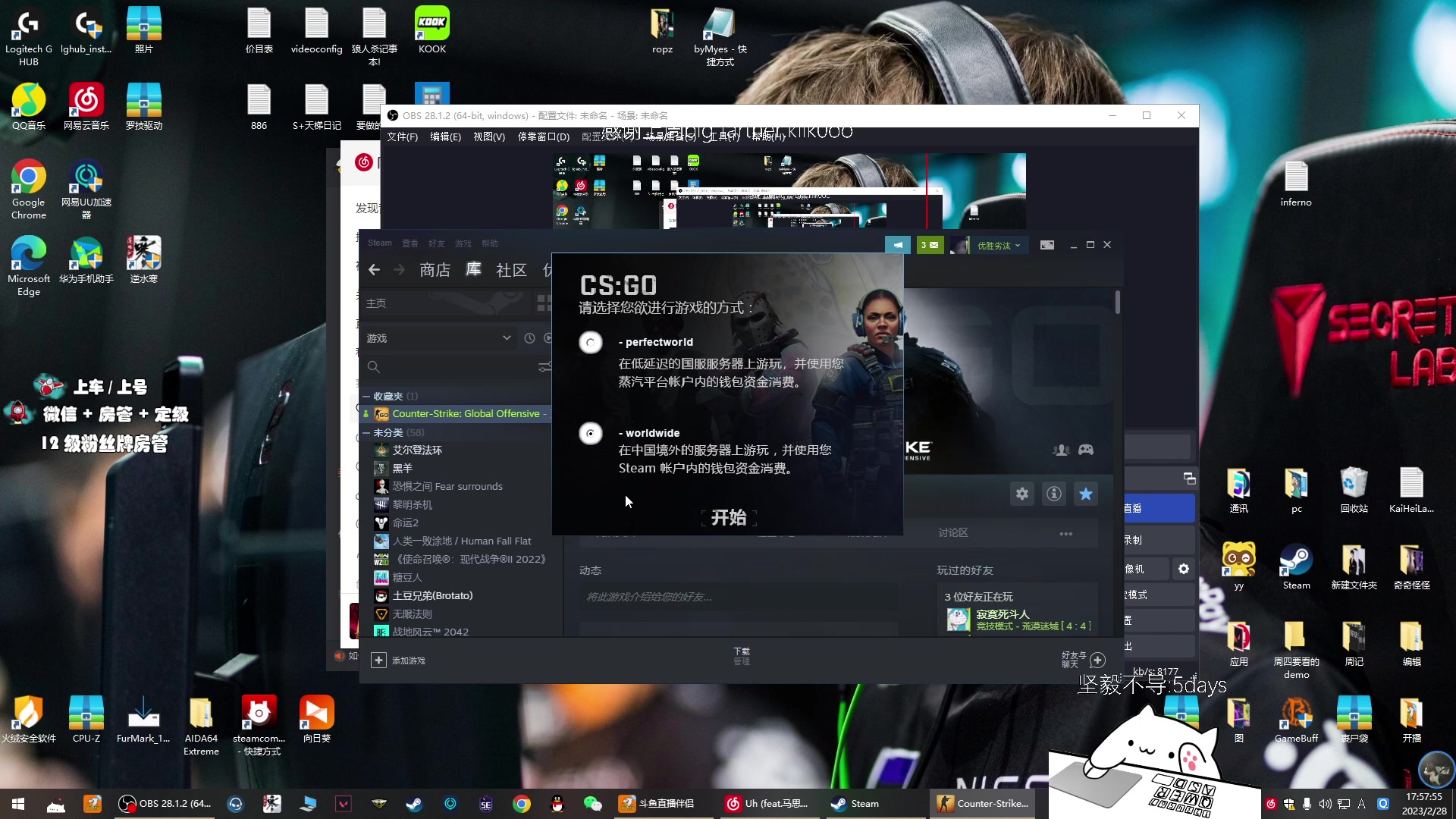The image size is (1456, 819).
Task: Switch to the 库 library tab
Action: pyautogui.click(x=473, y=270)
